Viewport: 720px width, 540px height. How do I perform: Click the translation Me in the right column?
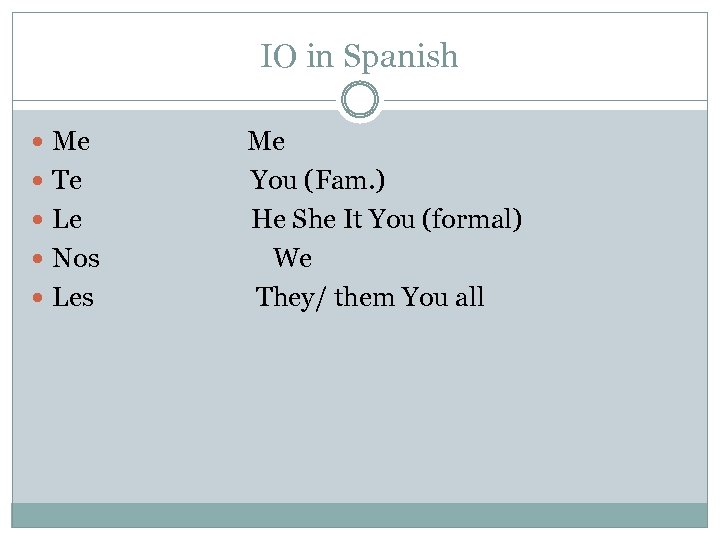(x=267, y=142)
